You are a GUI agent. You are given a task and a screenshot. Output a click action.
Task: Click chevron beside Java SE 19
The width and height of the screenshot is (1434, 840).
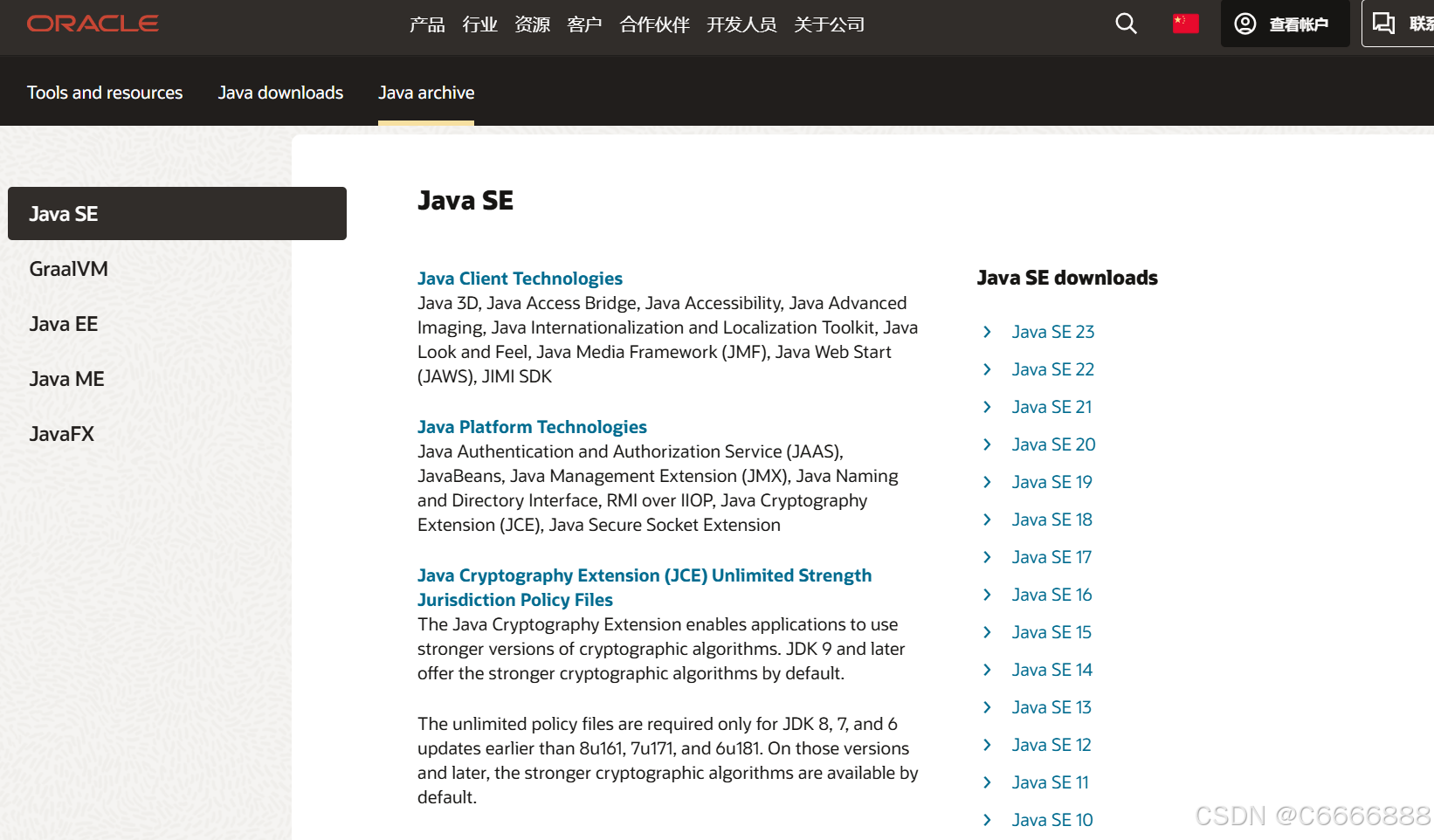987,482
